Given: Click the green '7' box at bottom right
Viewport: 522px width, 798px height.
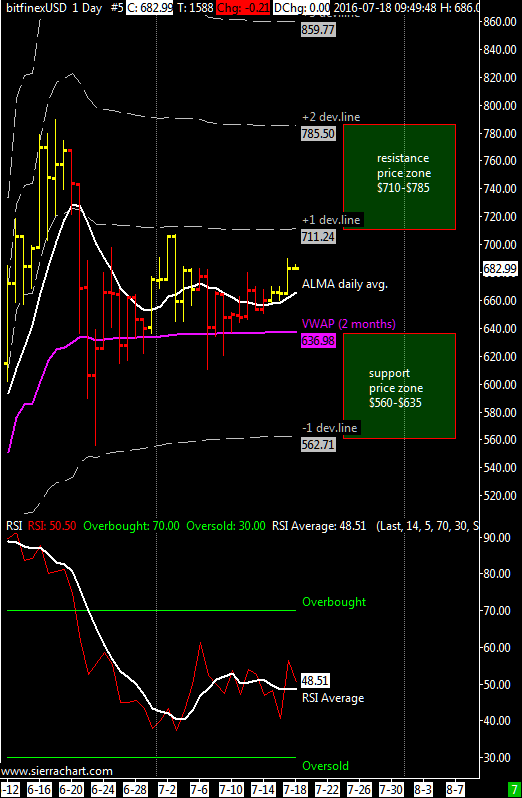Looking at the screenshot, I should pyautogui.click(x=514, y=788).
